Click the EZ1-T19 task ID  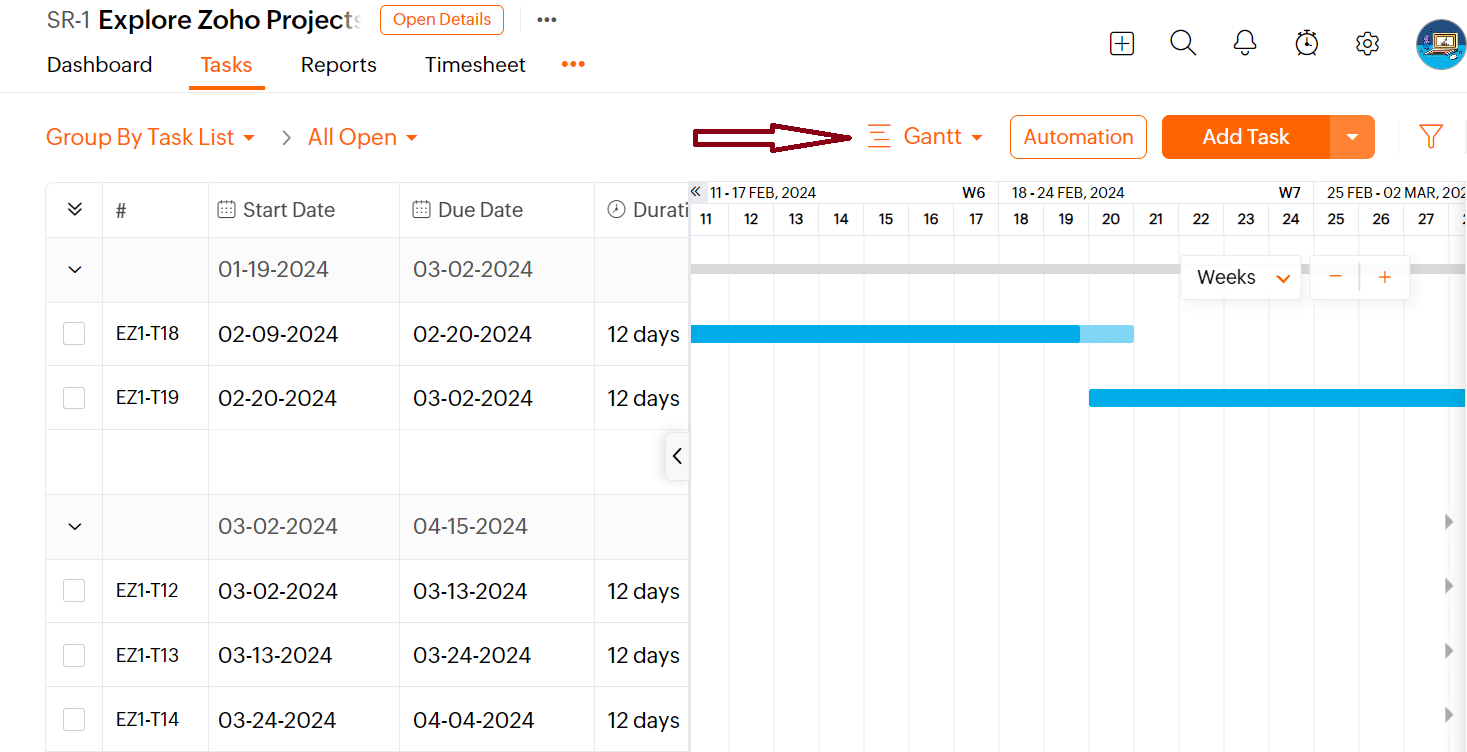click(x=148, y=397)
